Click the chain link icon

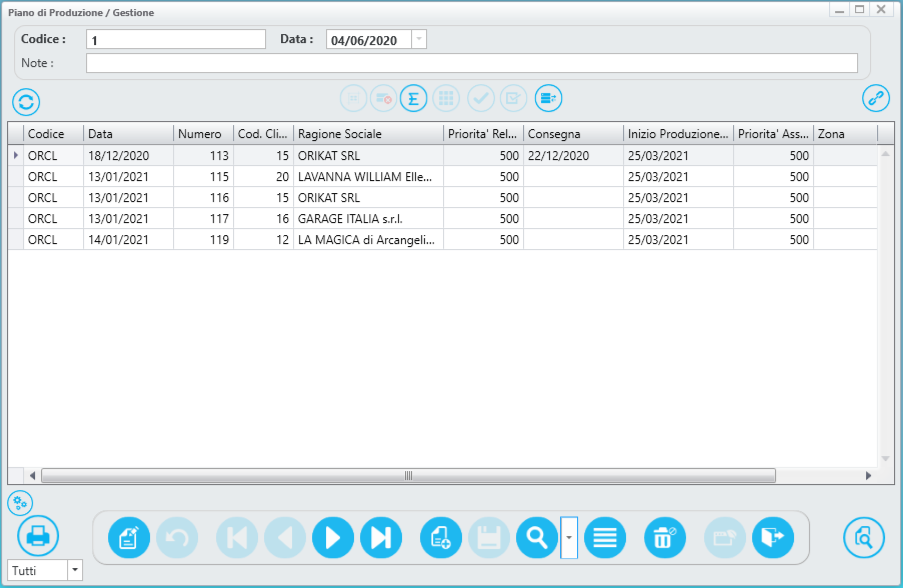coord(876,98)
